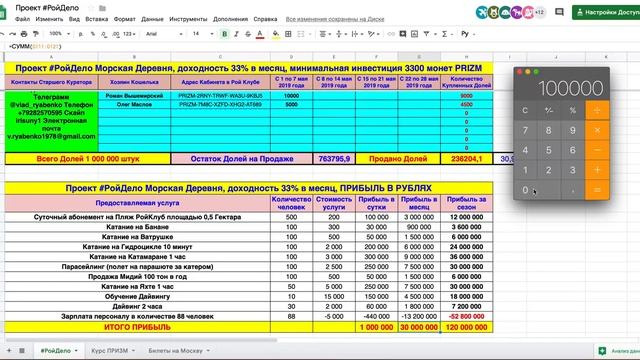The height and width of the screenshot is (360, 640).
Task: Click calculator multiply button
Action: coord(597,130)
